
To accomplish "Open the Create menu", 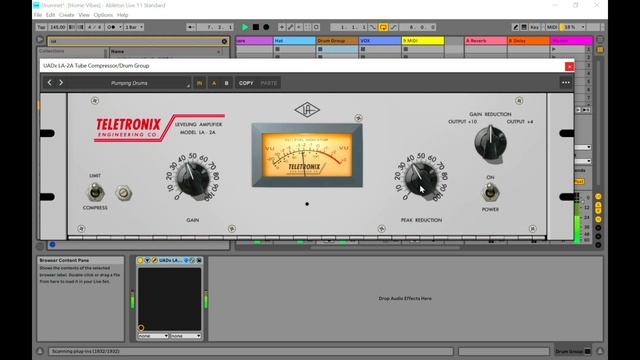I will tap(67, 15).
